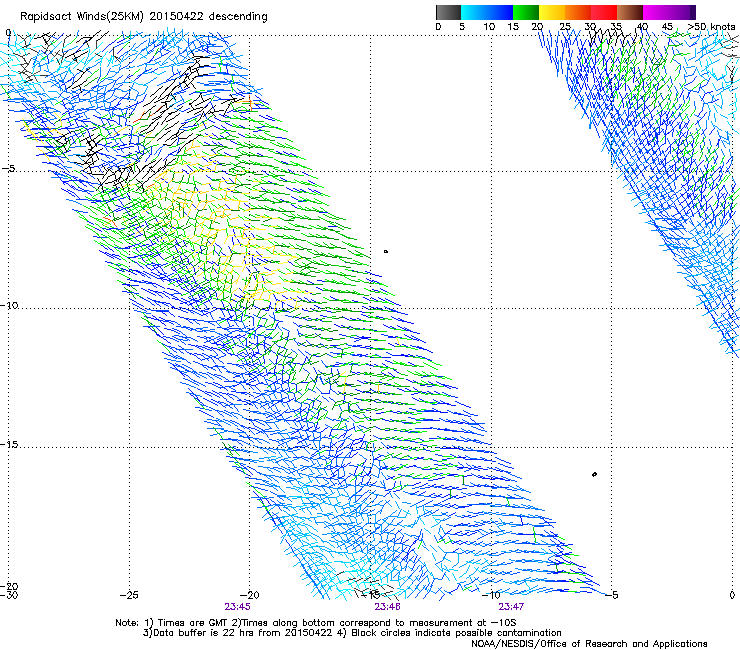This screenshot has width=740, height=650.
Task: Click the gray 0-5 knots legend segment
Action: tap(448, 12)
